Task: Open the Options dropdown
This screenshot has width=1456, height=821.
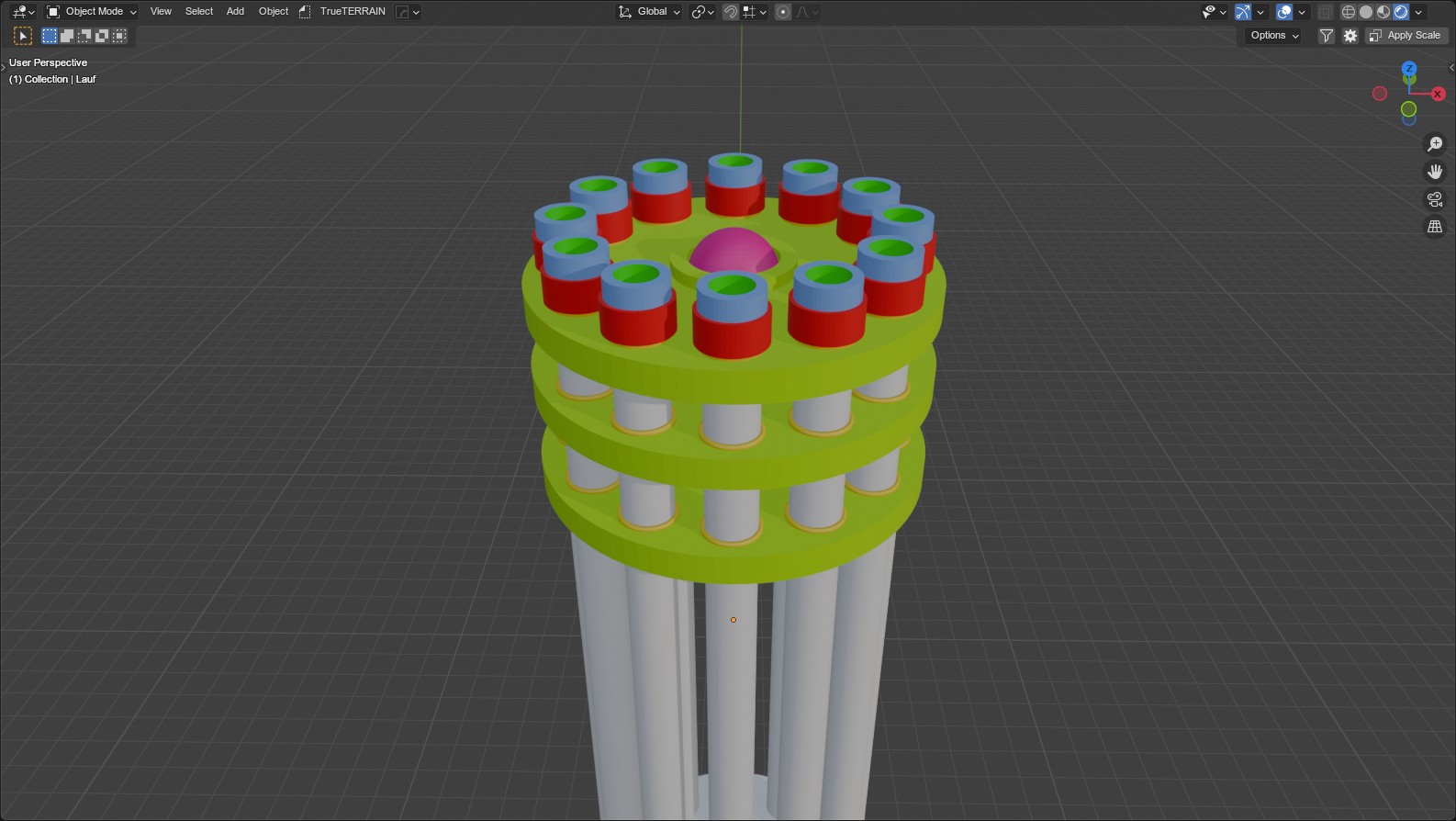Action: click(x=1274, y=36)
